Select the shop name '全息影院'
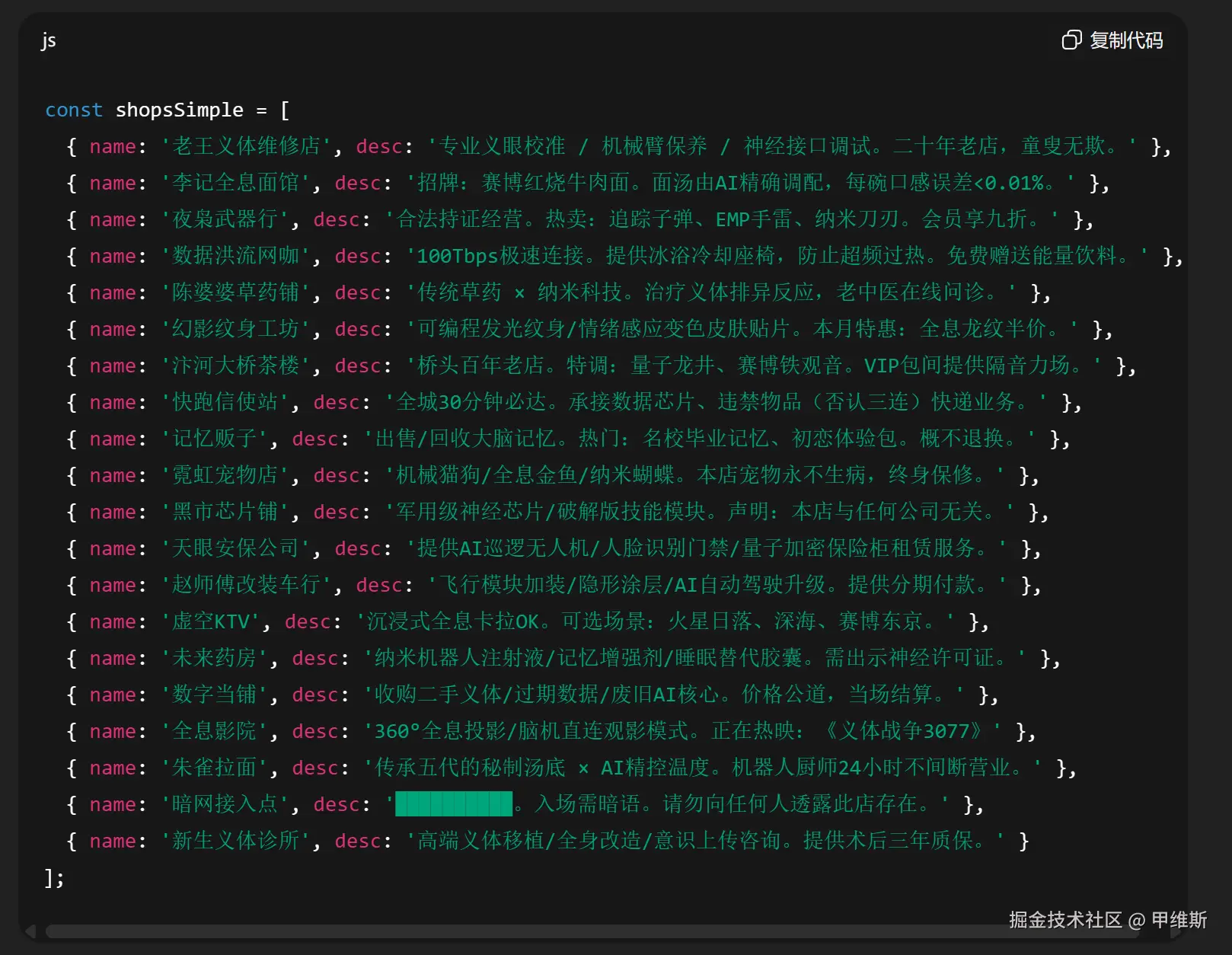Image resolution: width=1232 pixels, height=955 pixels. tap(215, 731)
